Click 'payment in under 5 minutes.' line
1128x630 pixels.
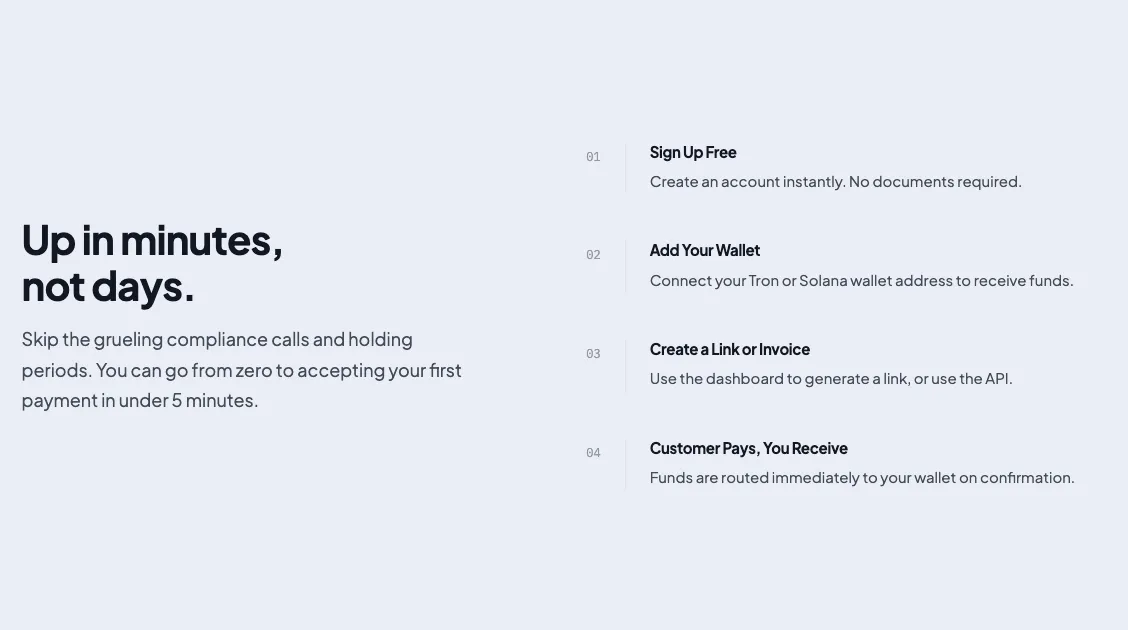(x=140, y=401)
